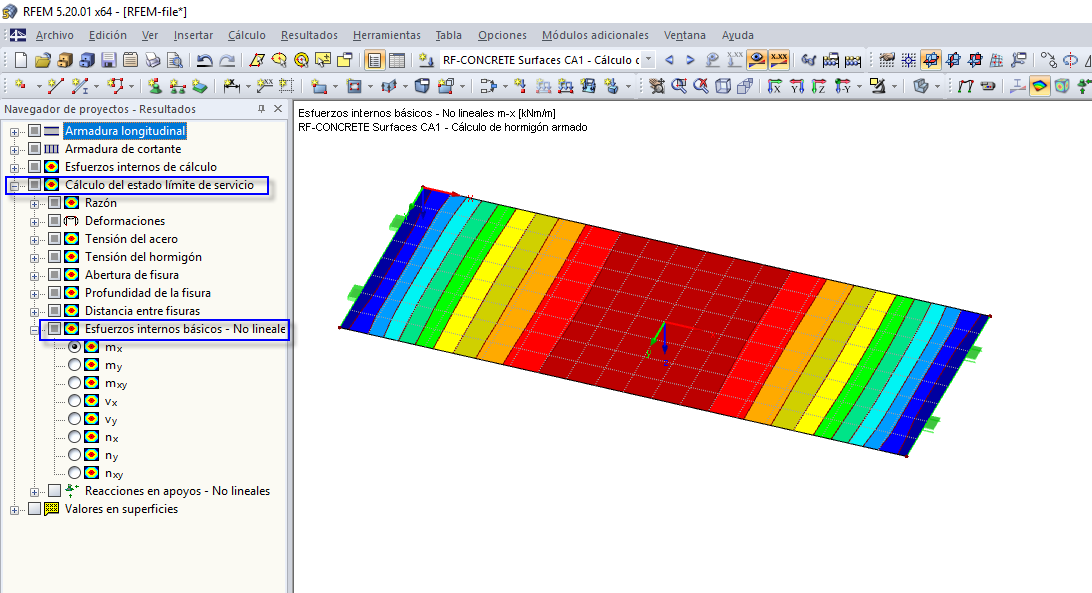
Task: Open the Módulos adicionales menu
Action: click(x=595, y=35)
